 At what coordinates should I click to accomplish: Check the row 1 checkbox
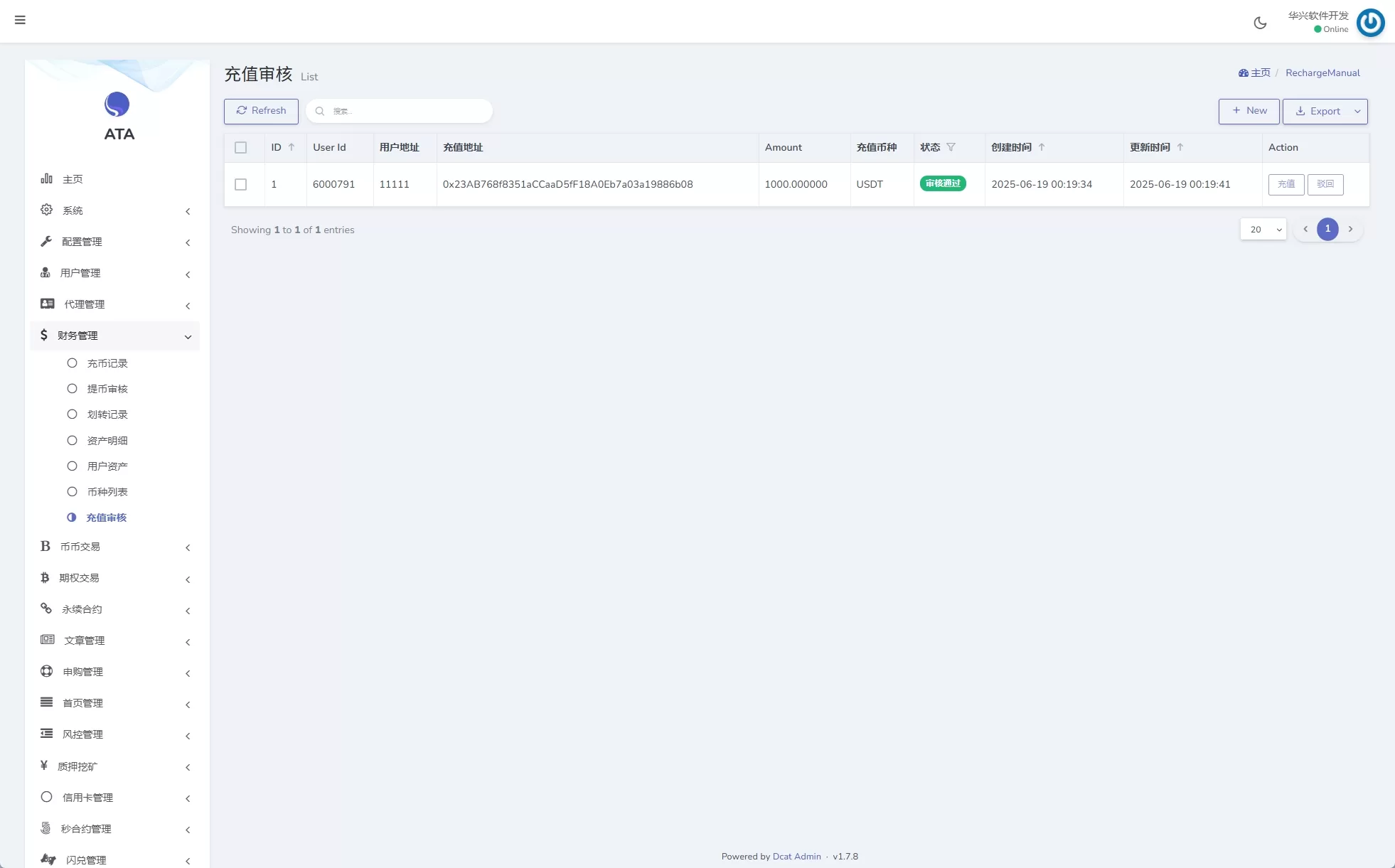click(x=240, y=184)
